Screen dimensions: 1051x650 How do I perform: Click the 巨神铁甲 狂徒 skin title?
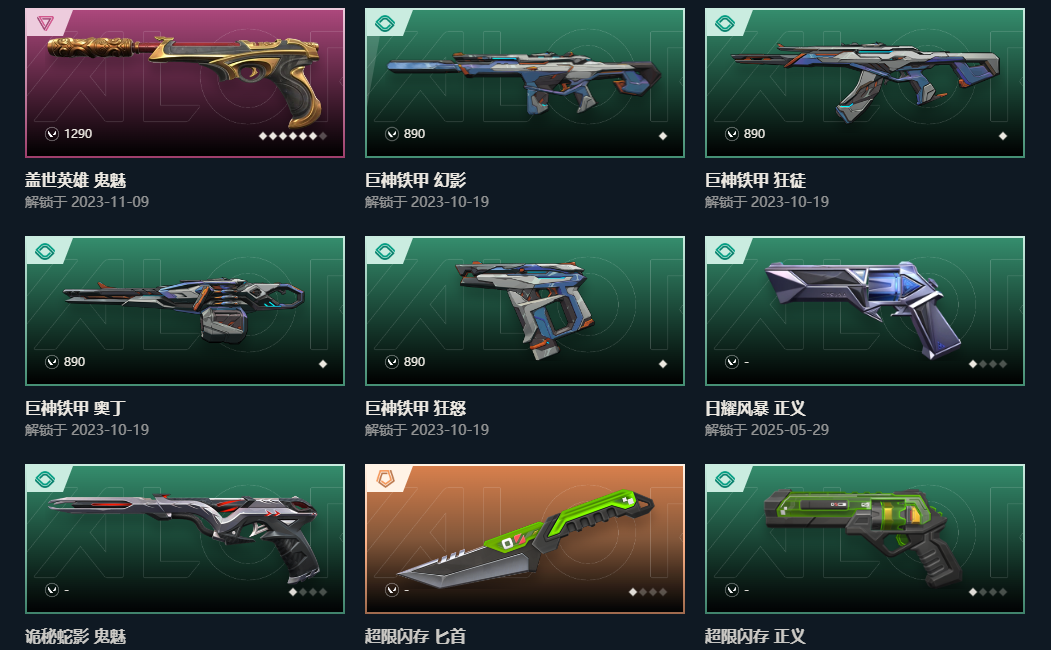(755, 180)
